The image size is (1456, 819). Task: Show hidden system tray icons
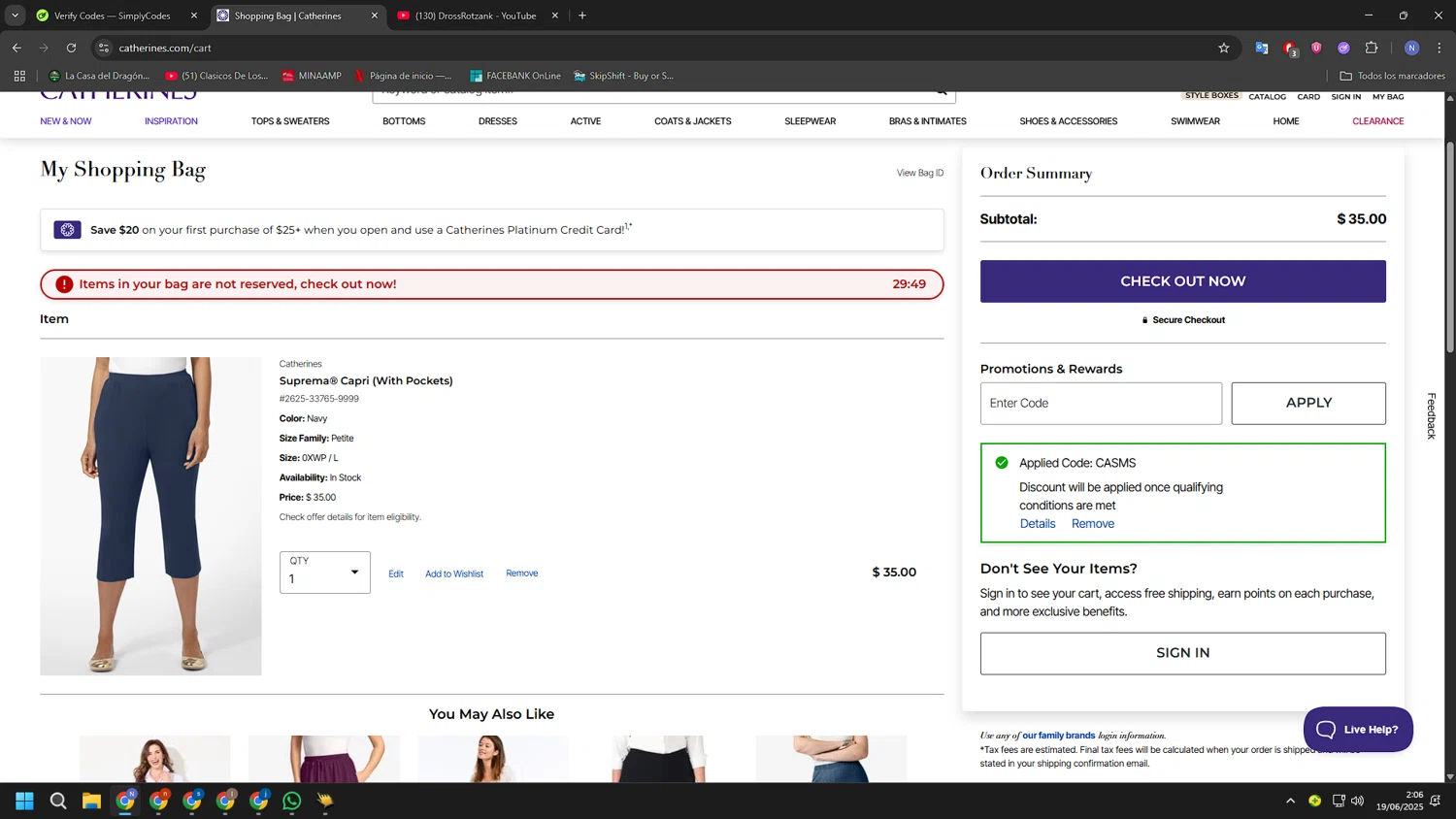pos(1290,801)
